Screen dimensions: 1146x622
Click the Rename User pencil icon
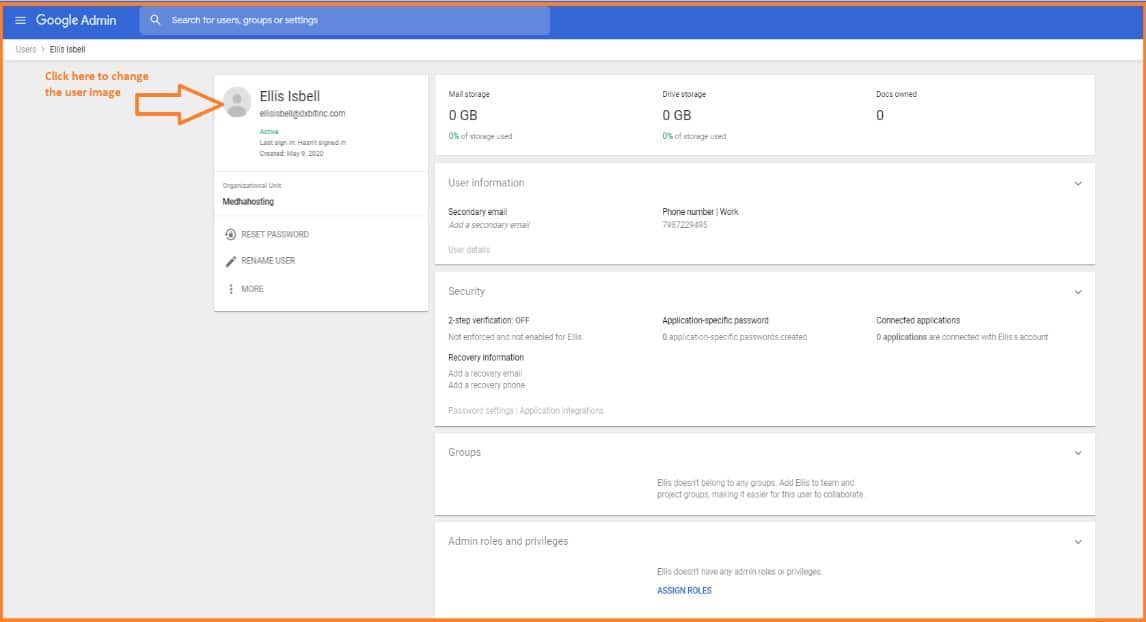tap(231, 261)
